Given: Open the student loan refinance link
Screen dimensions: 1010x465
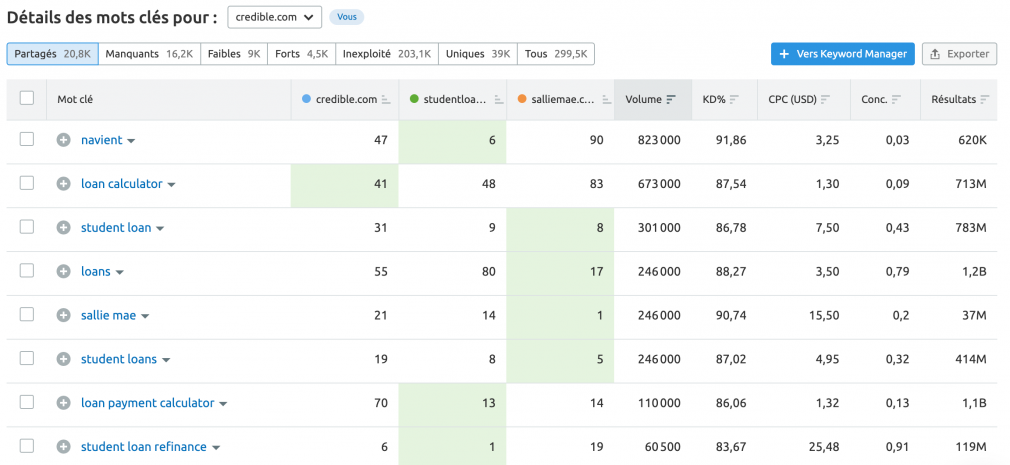Looking at the screenshot, I should 144,447.
